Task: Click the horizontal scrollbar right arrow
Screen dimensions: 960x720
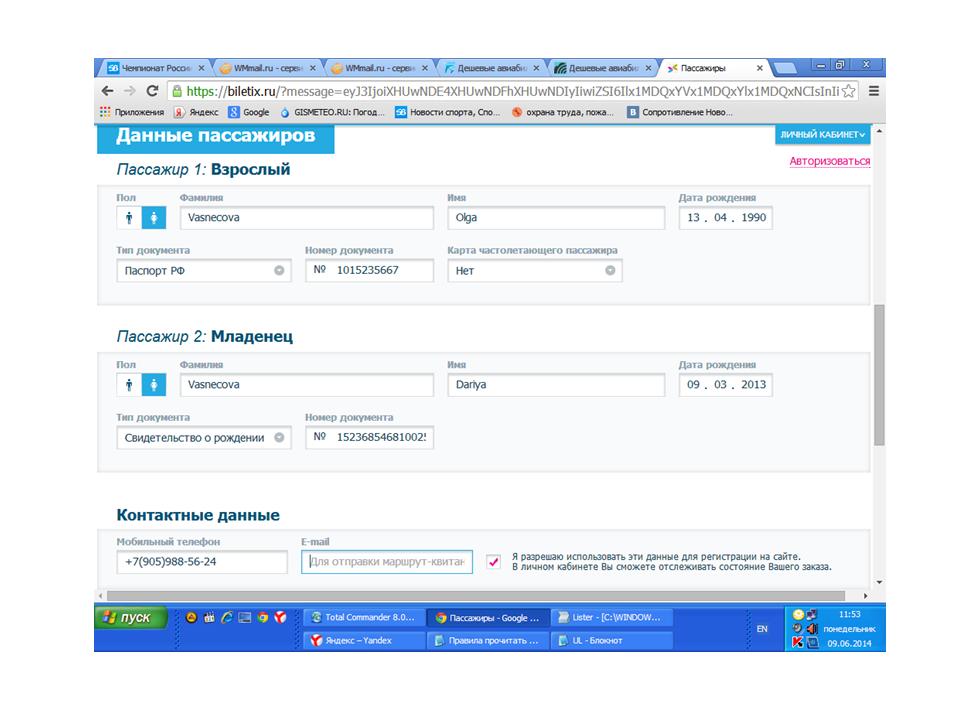Action: click(865, 596)
